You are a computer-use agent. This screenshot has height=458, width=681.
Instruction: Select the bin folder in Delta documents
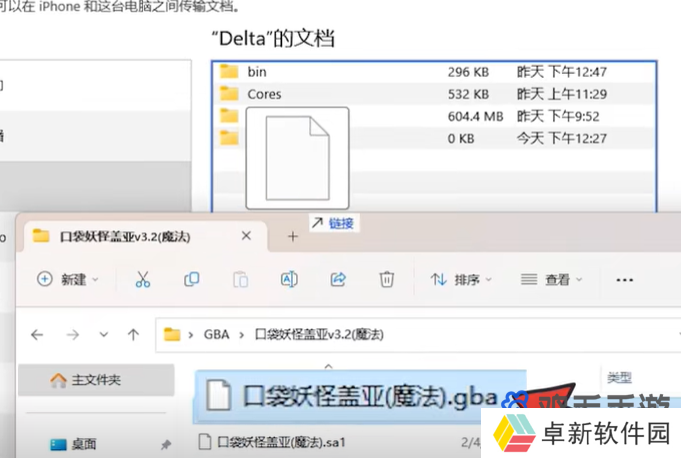click(x=434, y=72)
